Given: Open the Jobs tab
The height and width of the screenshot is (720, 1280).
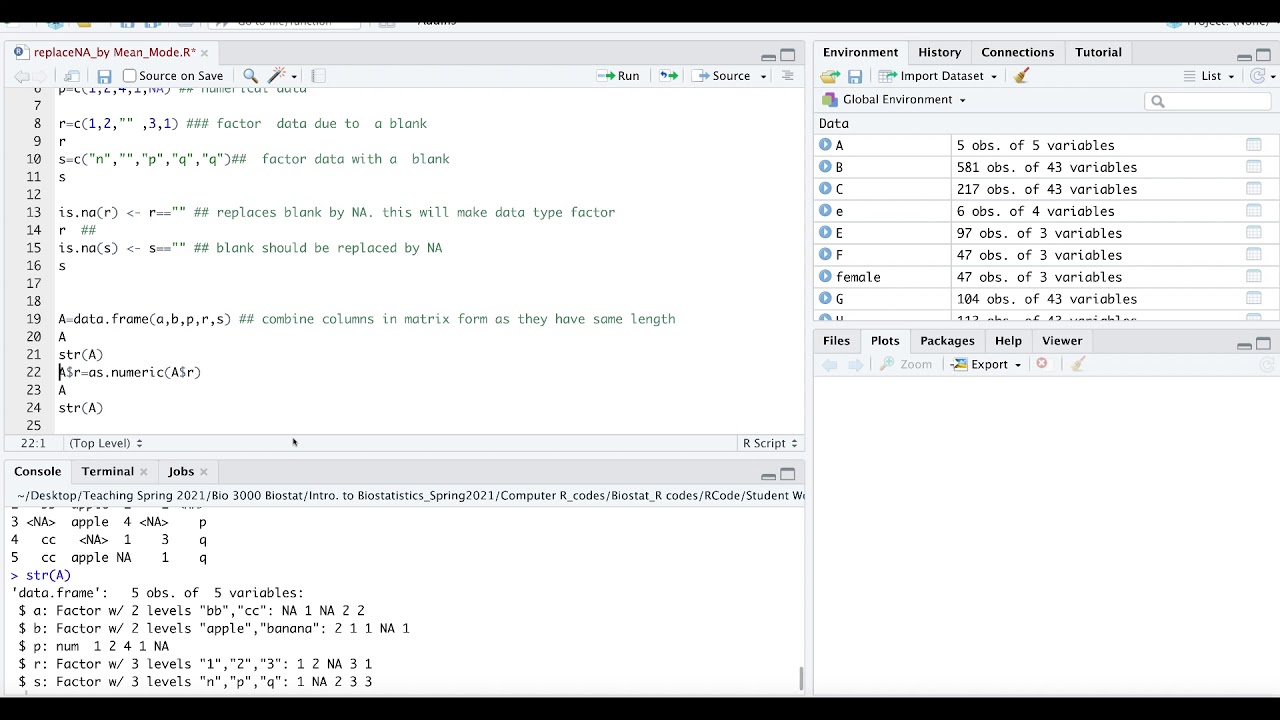Looking at the screenshot, I should coord(181,471).
